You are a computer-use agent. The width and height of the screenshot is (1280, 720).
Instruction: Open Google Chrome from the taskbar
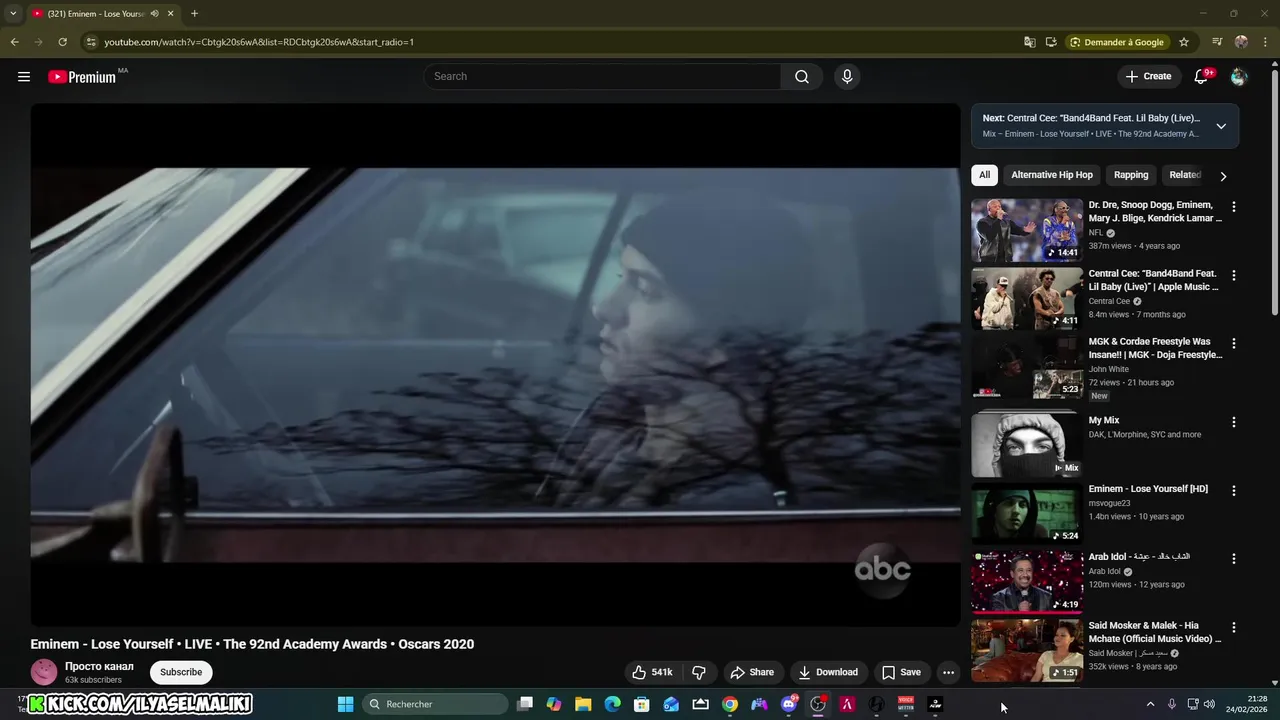coord(730,704)
